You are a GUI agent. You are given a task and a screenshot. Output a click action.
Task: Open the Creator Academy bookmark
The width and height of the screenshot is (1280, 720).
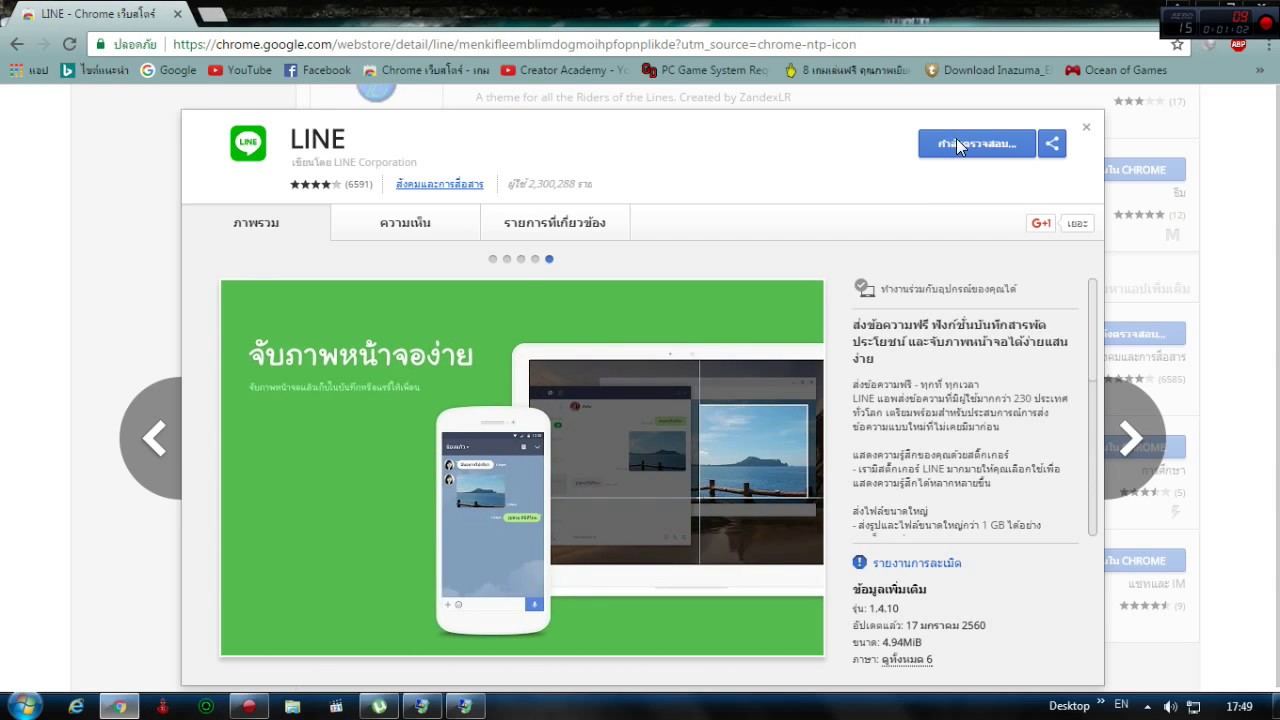click(565, 70)
